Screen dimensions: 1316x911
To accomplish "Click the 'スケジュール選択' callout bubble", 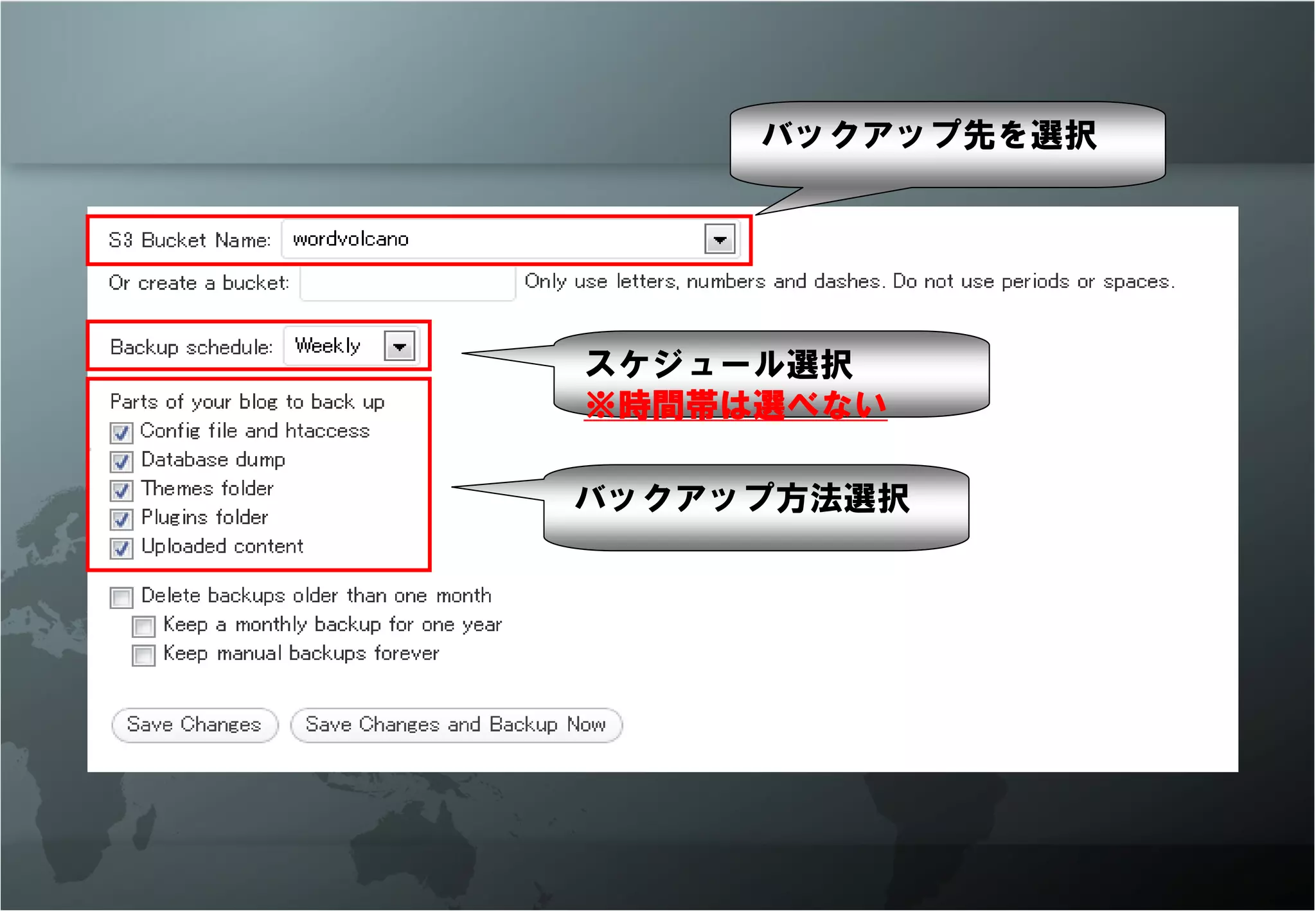I will [771, 374].
